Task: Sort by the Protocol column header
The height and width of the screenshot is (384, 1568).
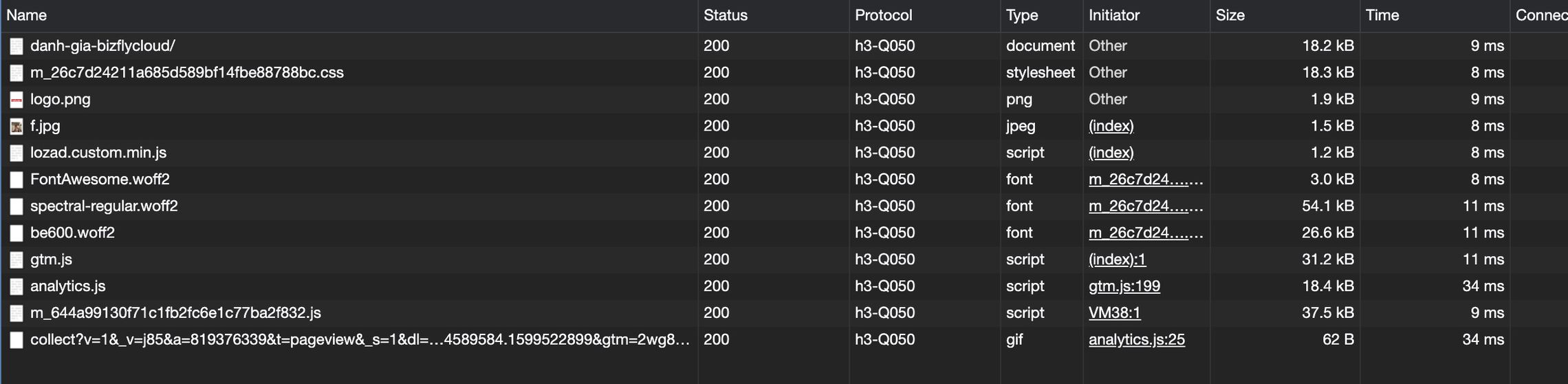Action: [884, 15]
